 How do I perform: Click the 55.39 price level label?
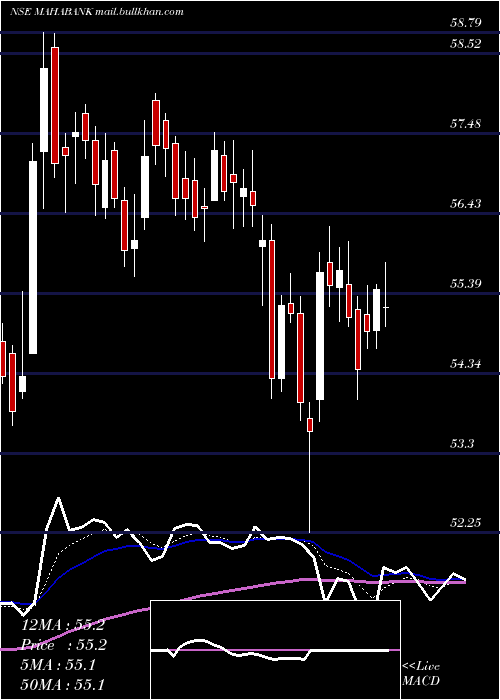point(466,283)
